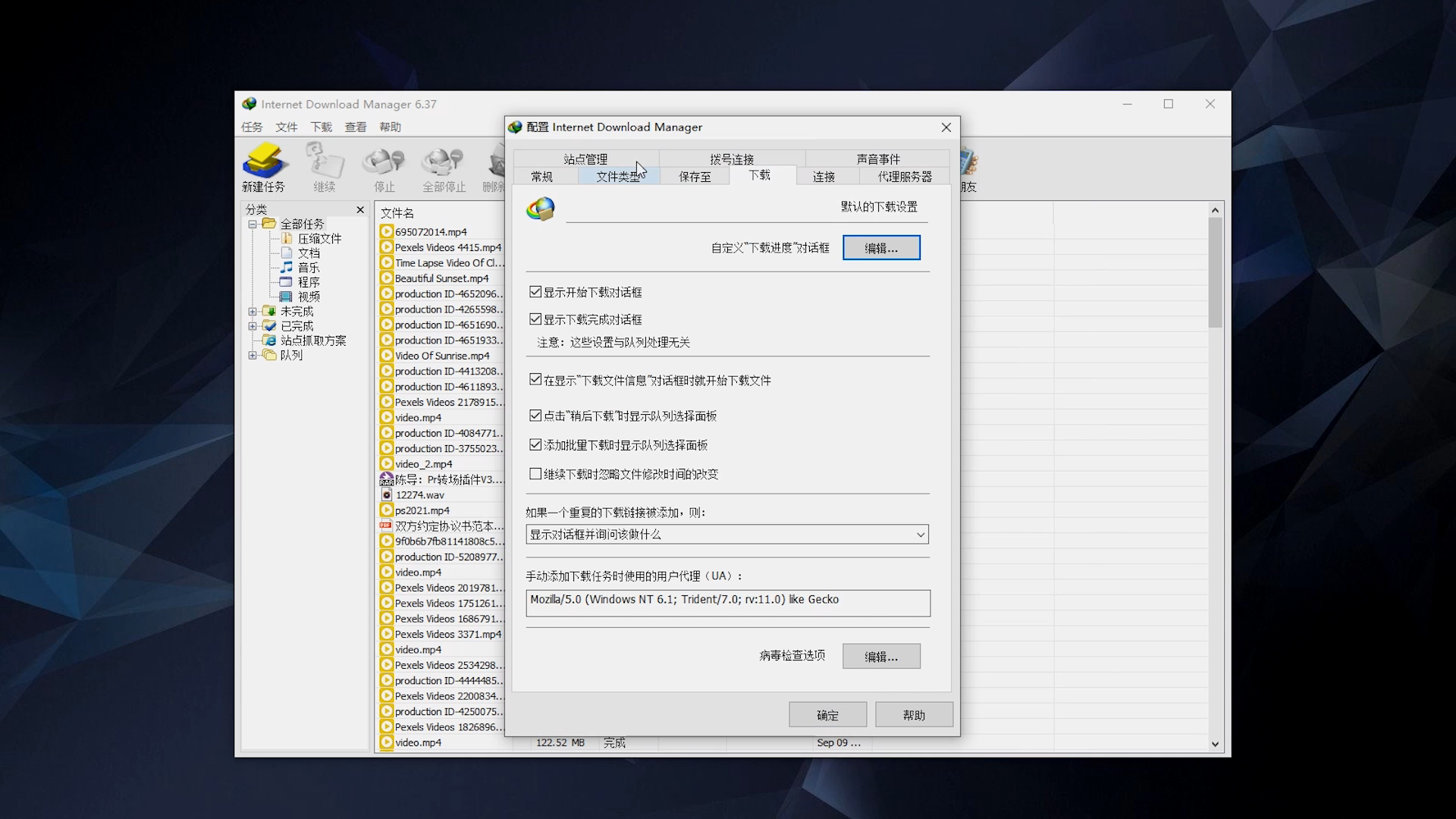Click the file icon of ps2021.mp4
Viewport: 1456px width, 819px height.
tap(387, 510)
